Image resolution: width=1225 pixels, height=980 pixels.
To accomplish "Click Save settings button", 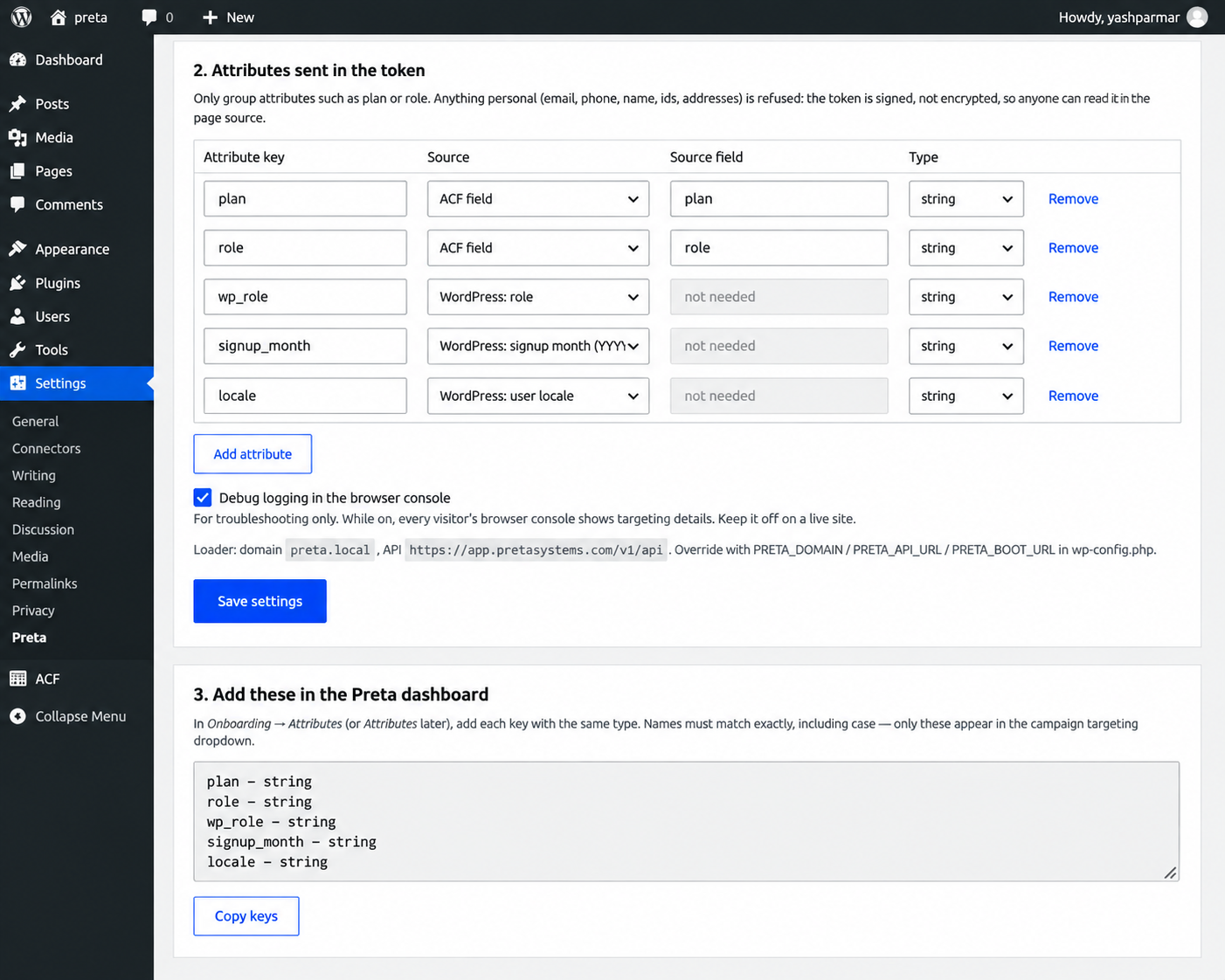I will coord(260,601).
